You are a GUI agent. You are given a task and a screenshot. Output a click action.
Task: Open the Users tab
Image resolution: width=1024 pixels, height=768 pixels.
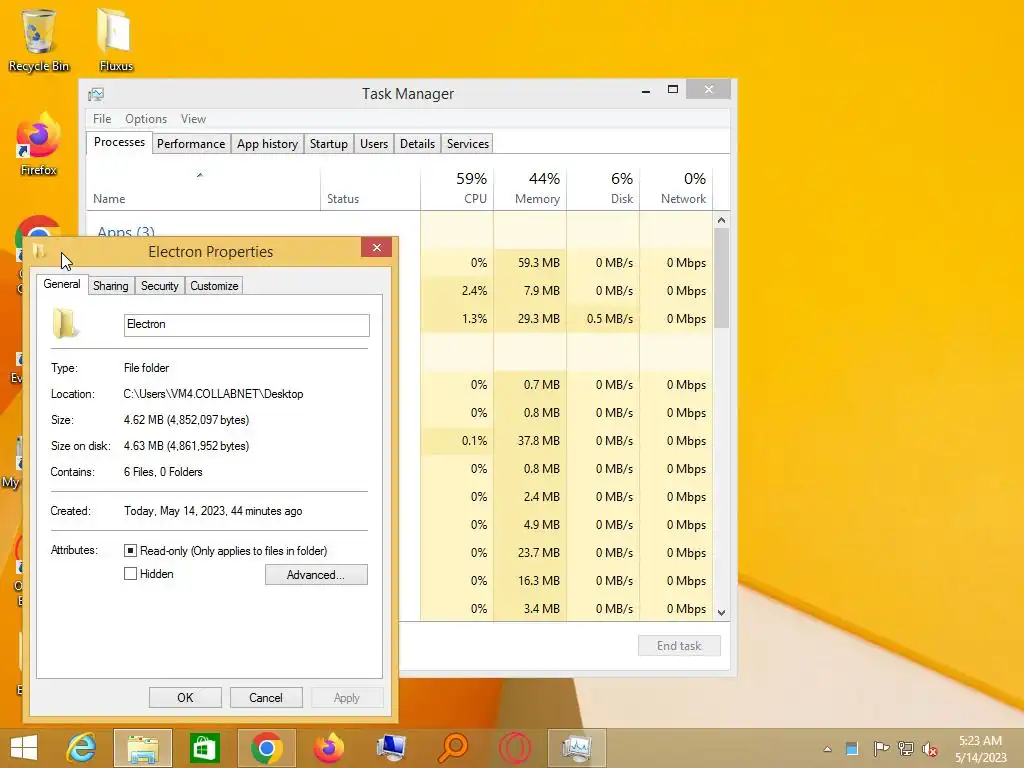click(374, 144)
